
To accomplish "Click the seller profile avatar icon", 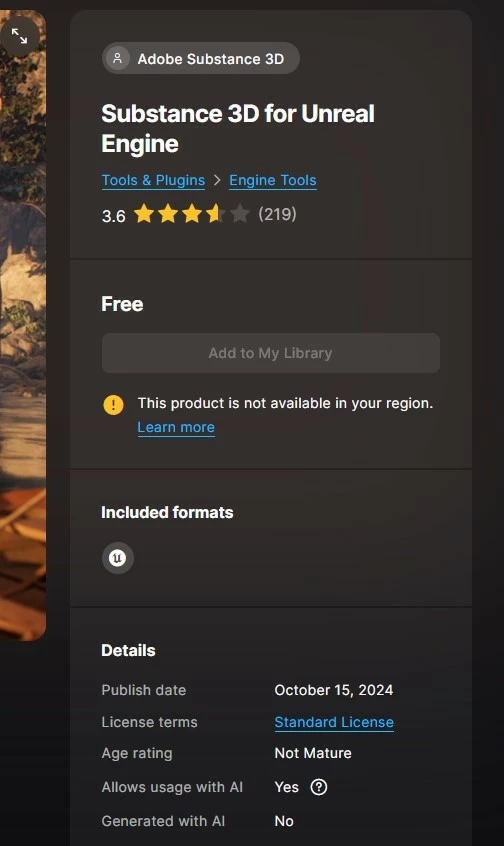I will pos(117,58).
